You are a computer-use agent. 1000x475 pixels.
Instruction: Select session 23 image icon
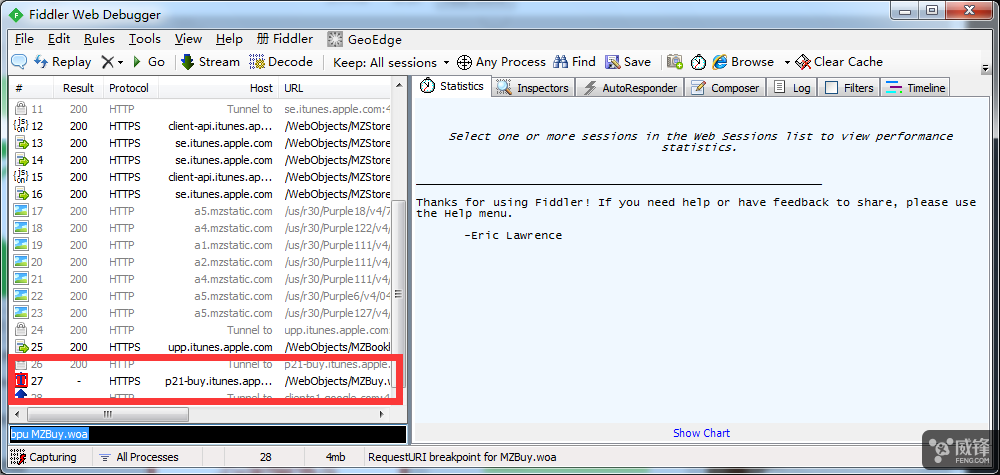(x=21, y=313)
